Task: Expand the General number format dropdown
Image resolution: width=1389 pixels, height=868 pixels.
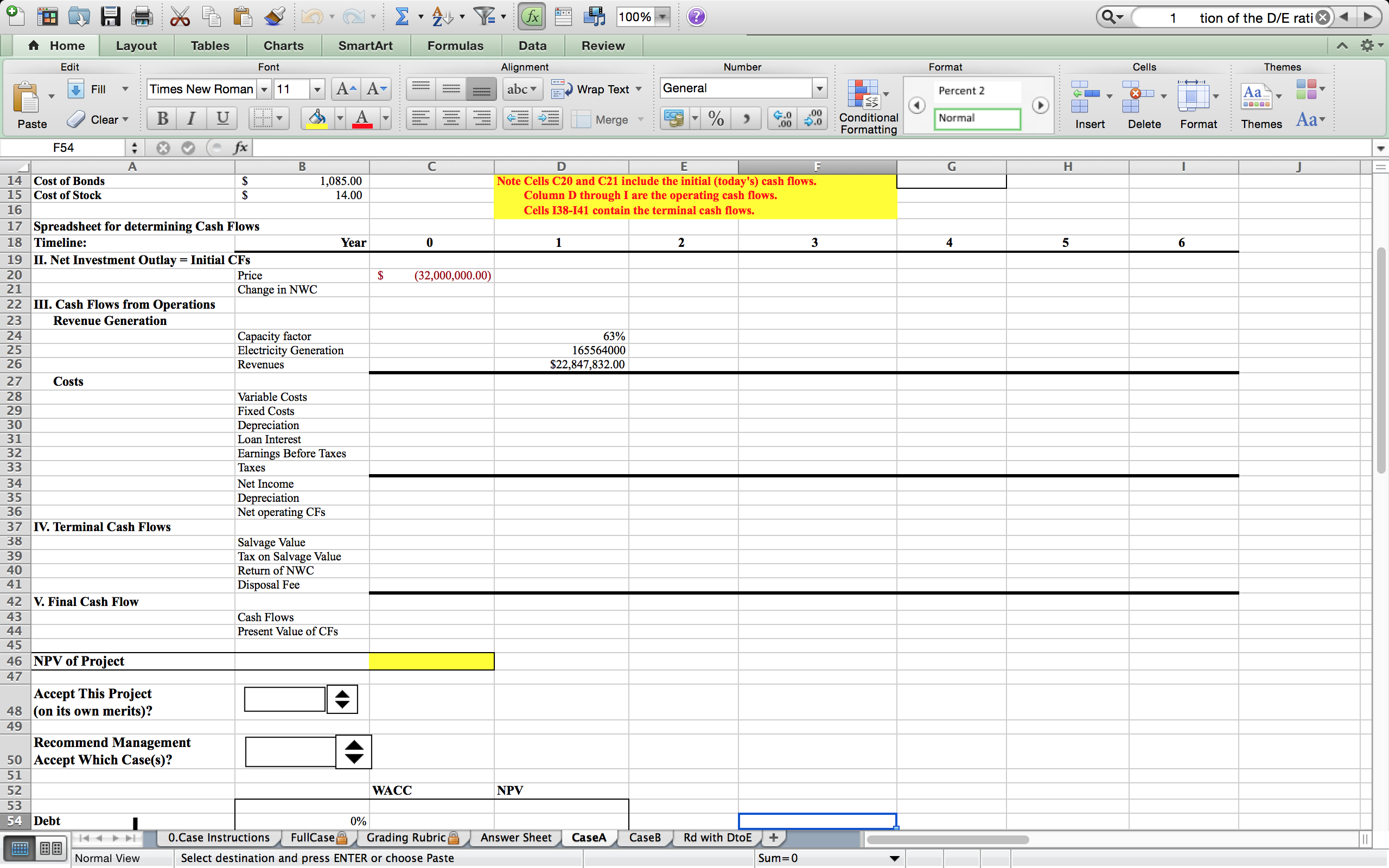Action: point(820,88)
